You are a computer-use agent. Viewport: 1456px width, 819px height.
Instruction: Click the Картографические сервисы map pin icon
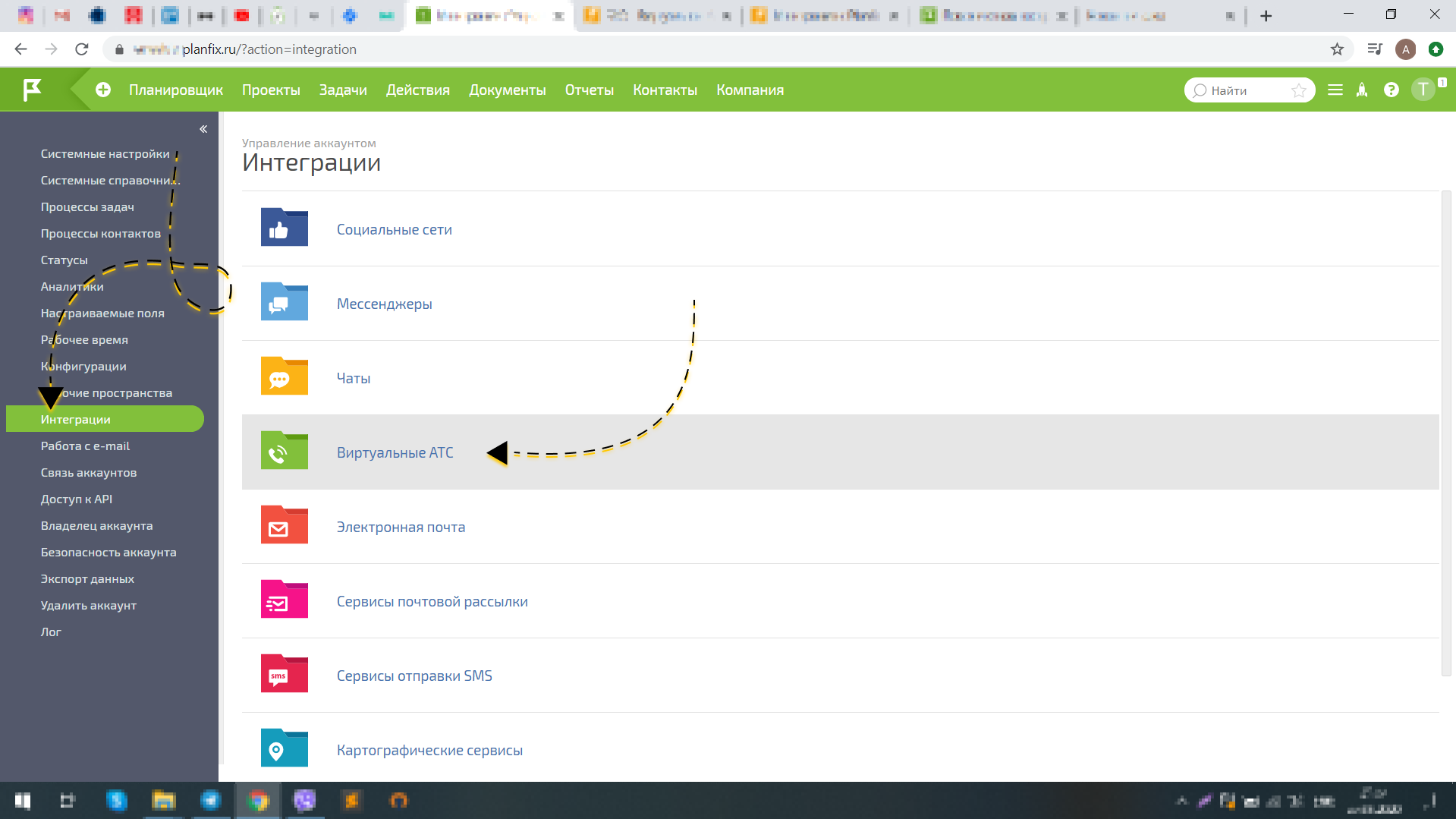tap(283, 748)
